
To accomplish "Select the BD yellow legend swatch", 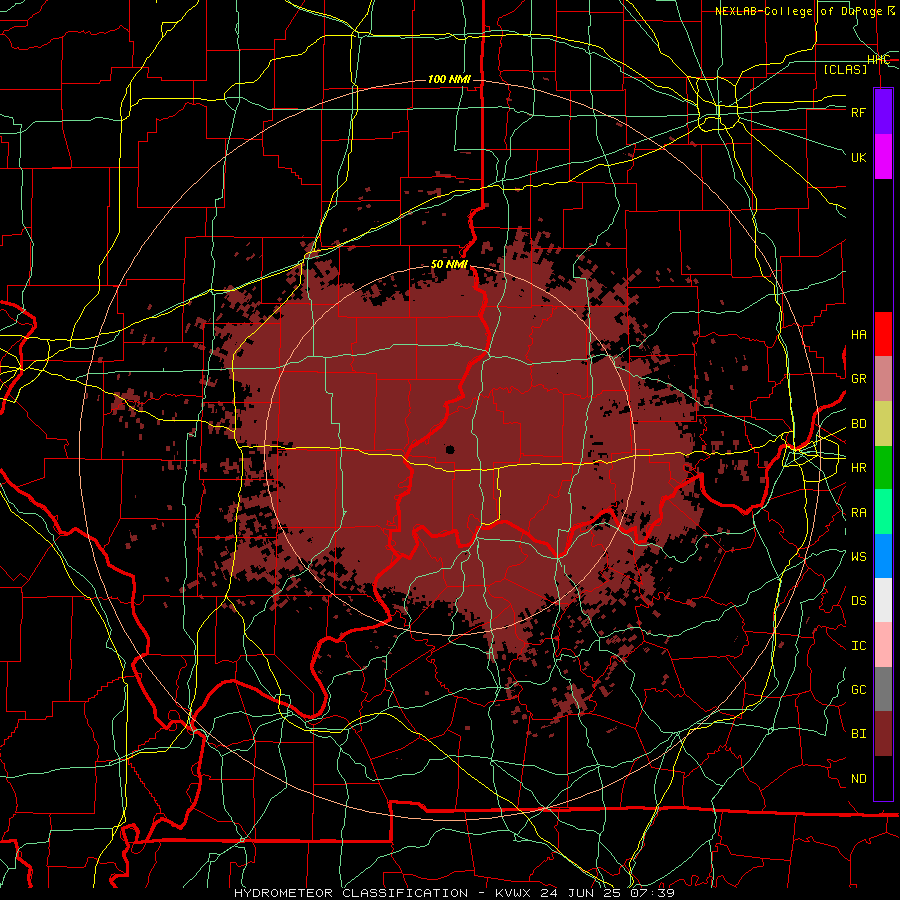I will [883, 424].
